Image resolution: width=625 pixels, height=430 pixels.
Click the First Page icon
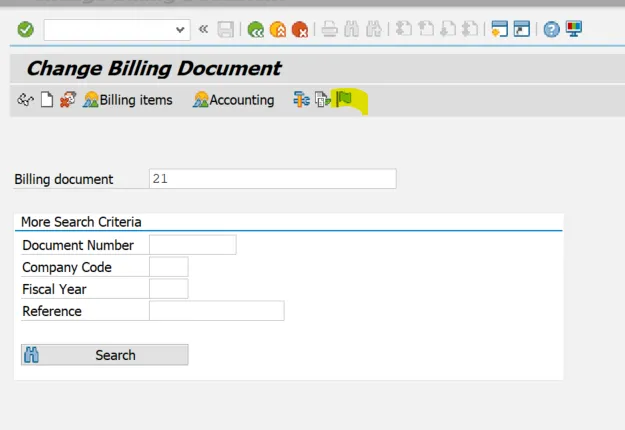(404, 29)
